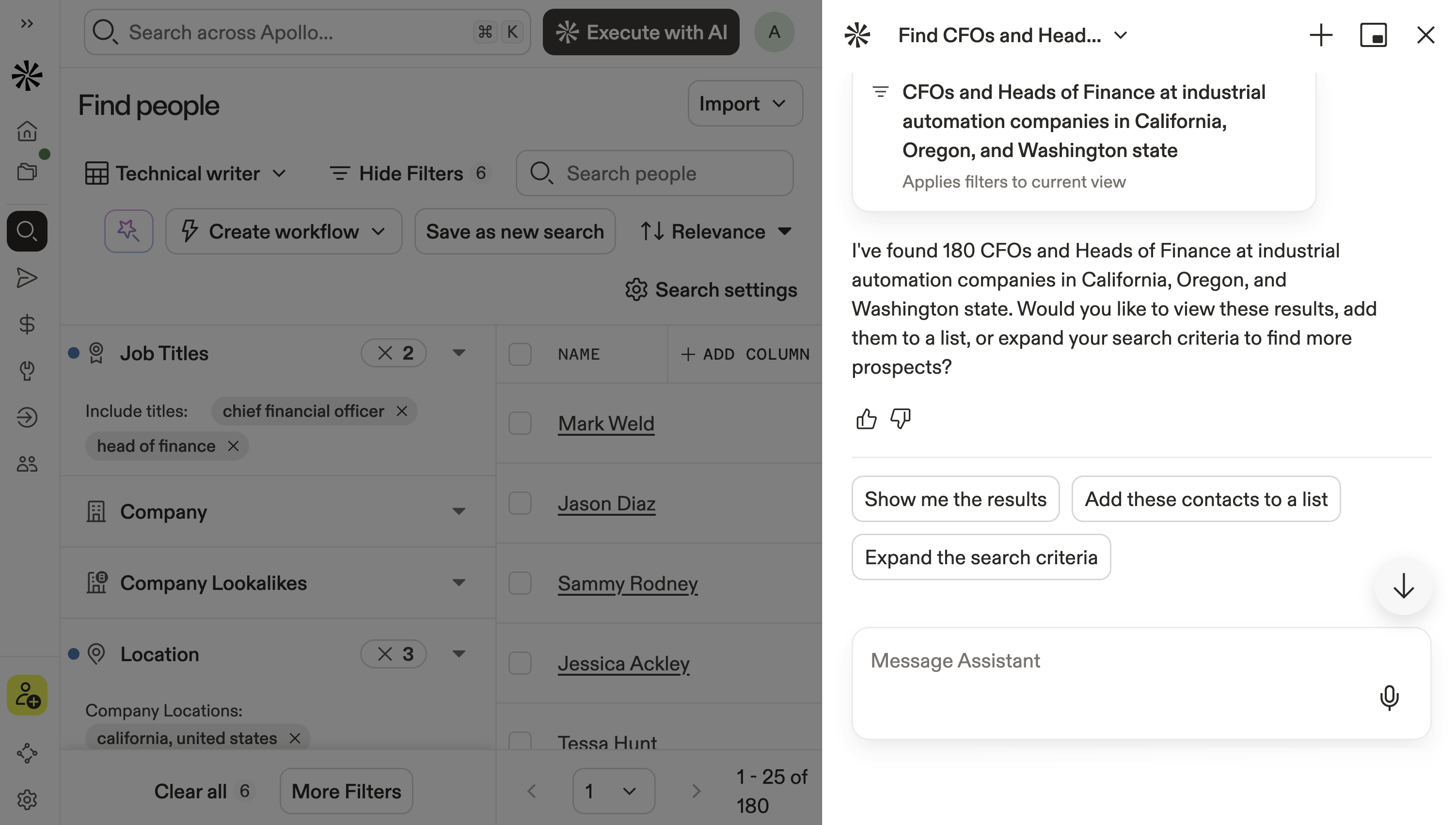The width and height of the screenshot is (1456, 825).
Task: Click the Show me the results suggestion
Action: coord(955,499)
